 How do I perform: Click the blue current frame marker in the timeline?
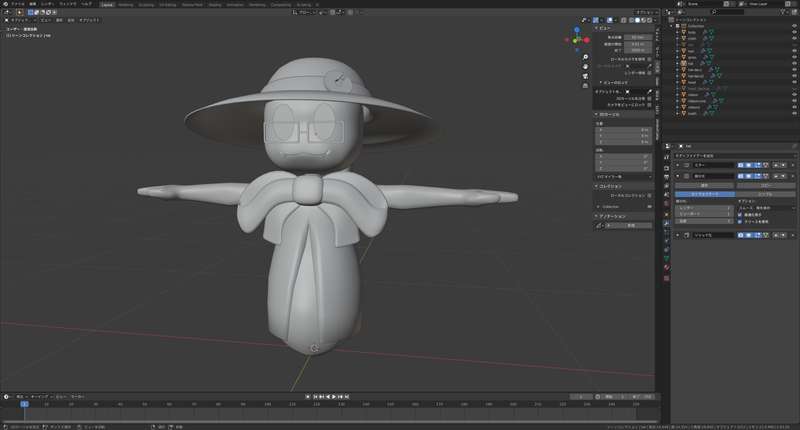click(25, 404)
